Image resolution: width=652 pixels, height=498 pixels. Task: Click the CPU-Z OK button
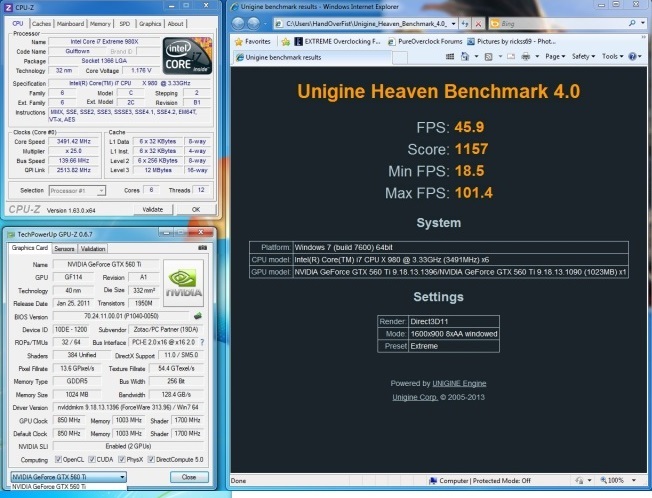196,210
